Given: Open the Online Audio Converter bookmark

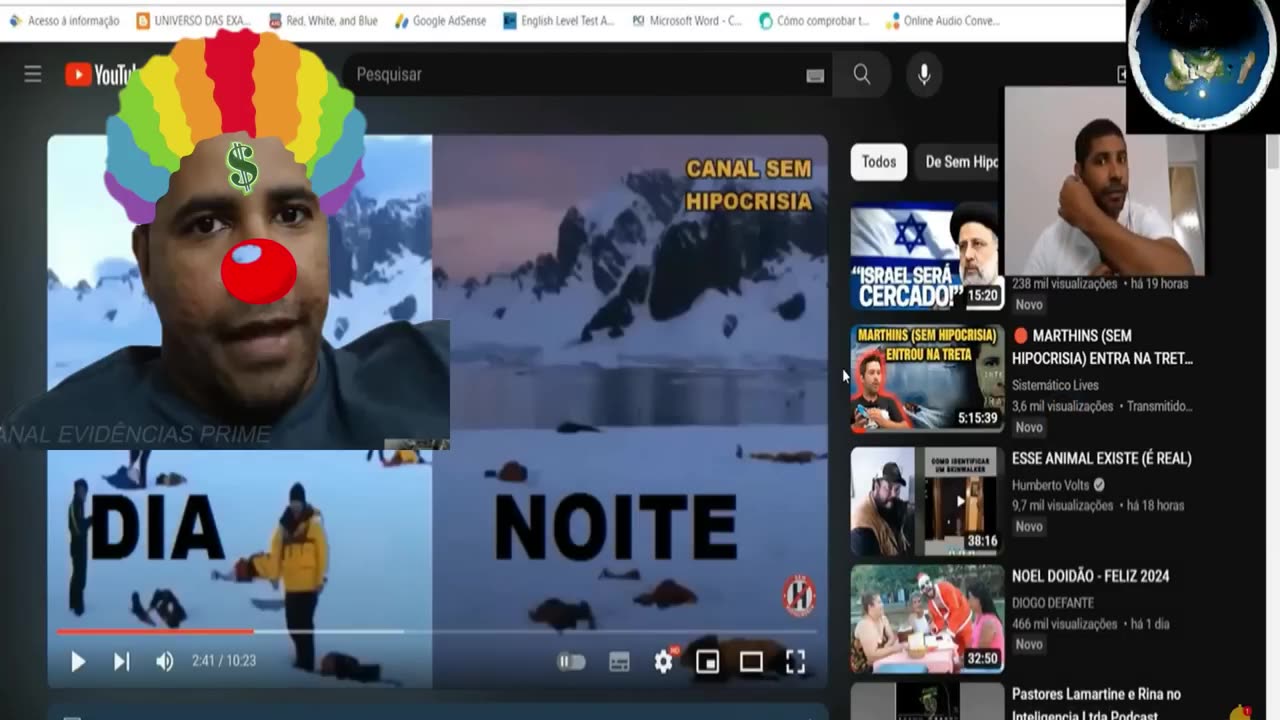Looking at the screenshot, I should [x=942, y=20].
